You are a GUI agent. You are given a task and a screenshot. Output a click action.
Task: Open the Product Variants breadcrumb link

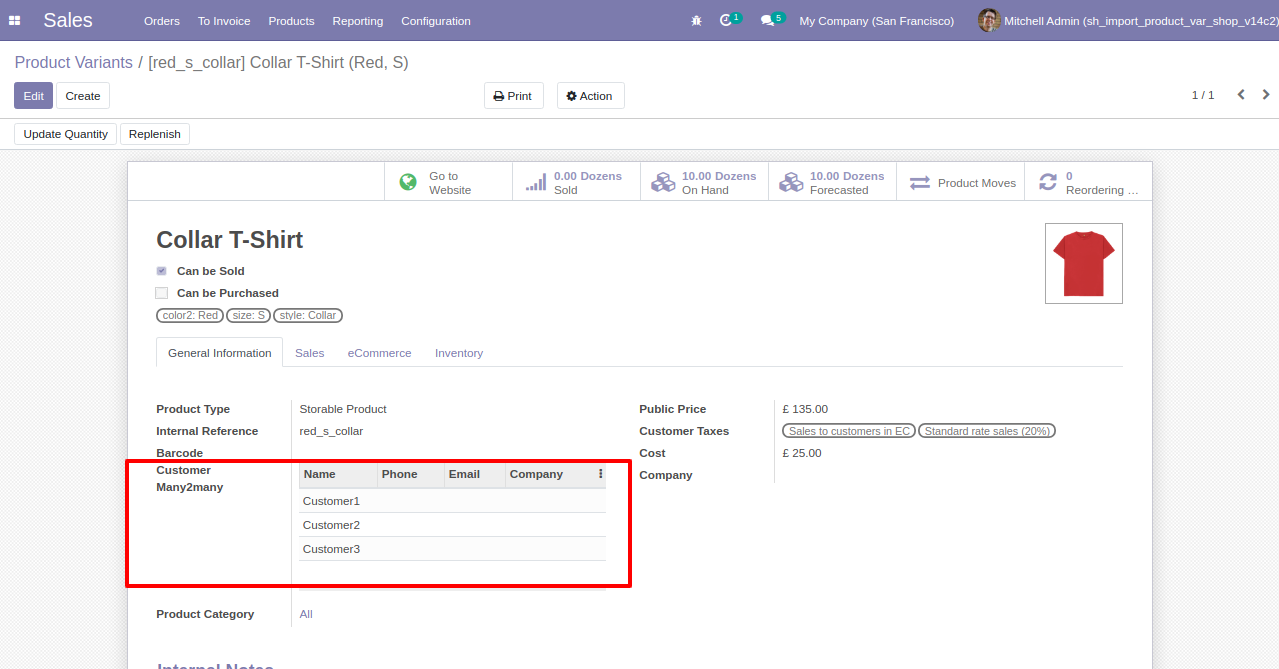coord(74,62)
